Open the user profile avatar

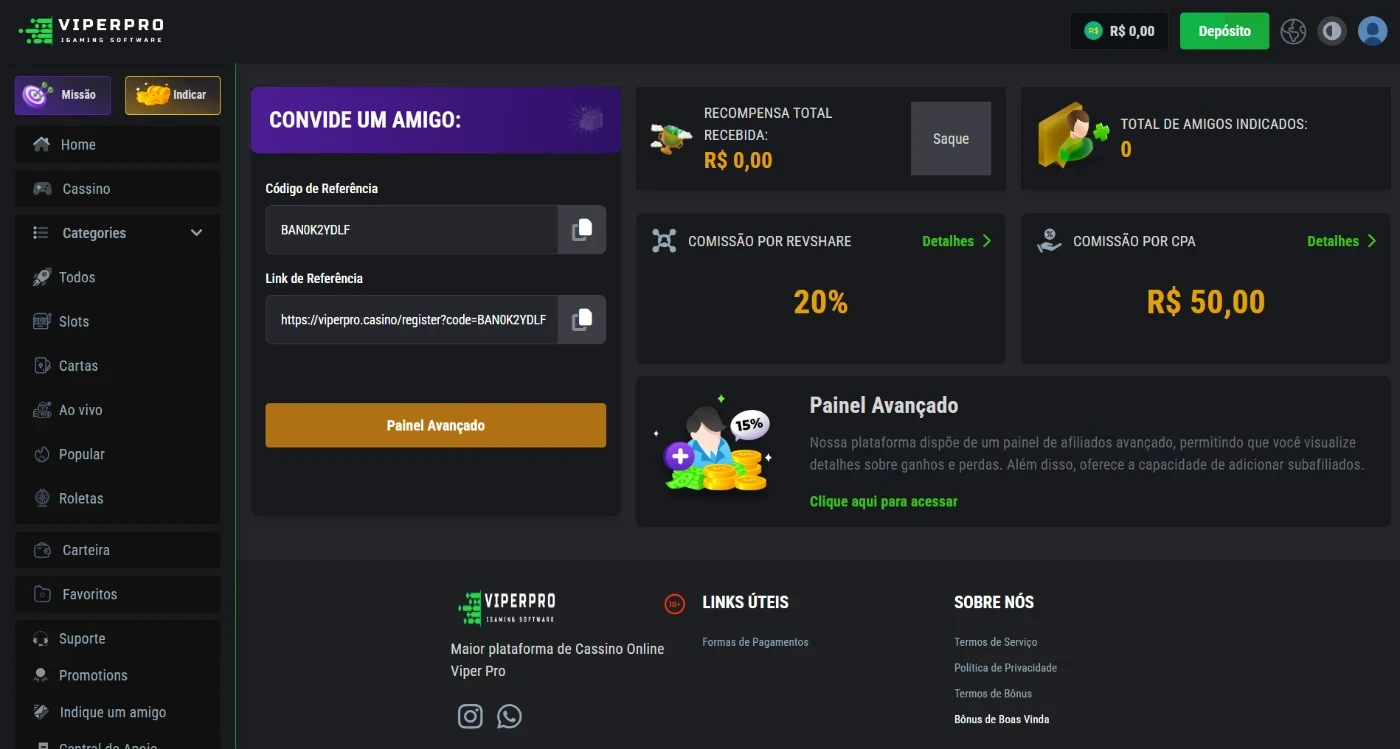click(x=1372, y=31)
